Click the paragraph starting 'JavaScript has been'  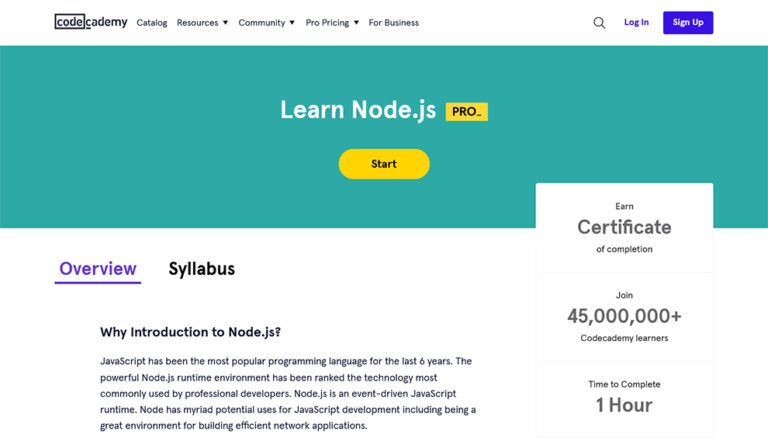288,393
